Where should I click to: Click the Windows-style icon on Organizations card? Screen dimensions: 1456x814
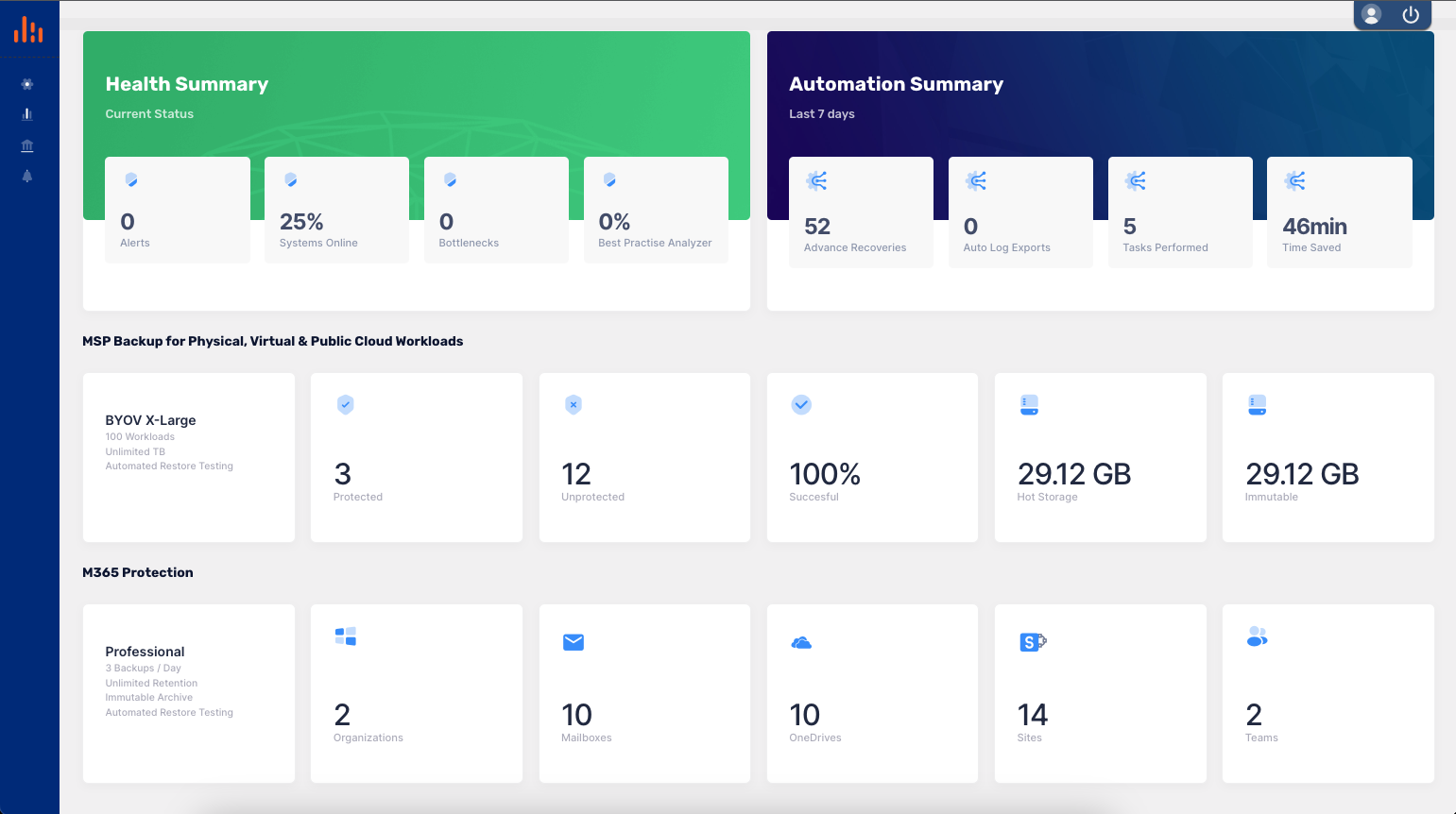coord(346,636)
